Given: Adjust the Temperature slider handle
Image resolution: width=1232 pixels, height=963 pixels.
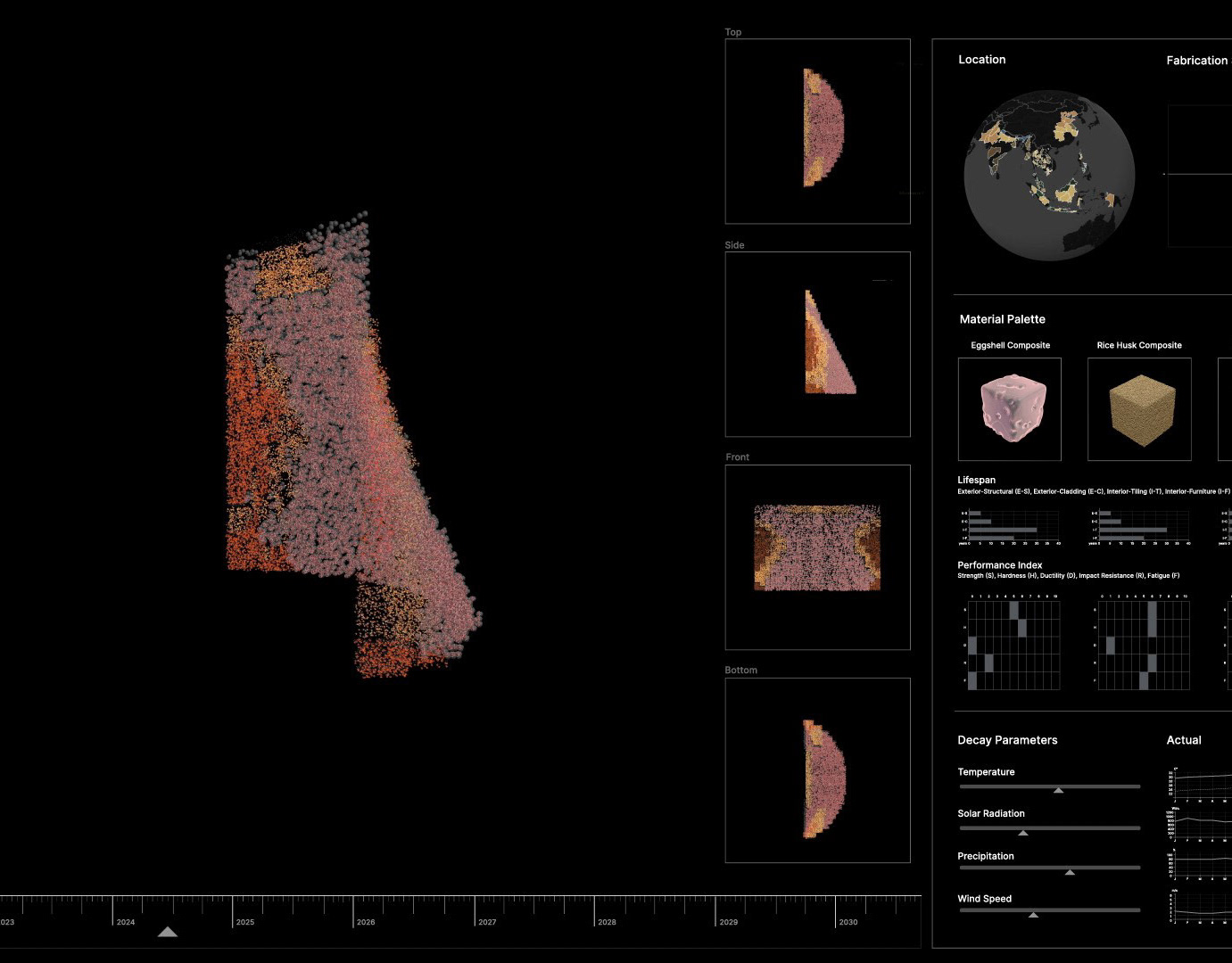Looking at the screenshot, I should [x=1058, y=790].
